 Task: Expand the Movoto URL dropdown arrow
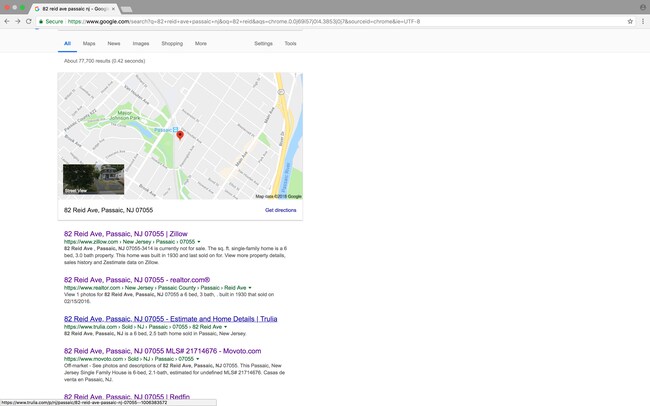(198, 359)
